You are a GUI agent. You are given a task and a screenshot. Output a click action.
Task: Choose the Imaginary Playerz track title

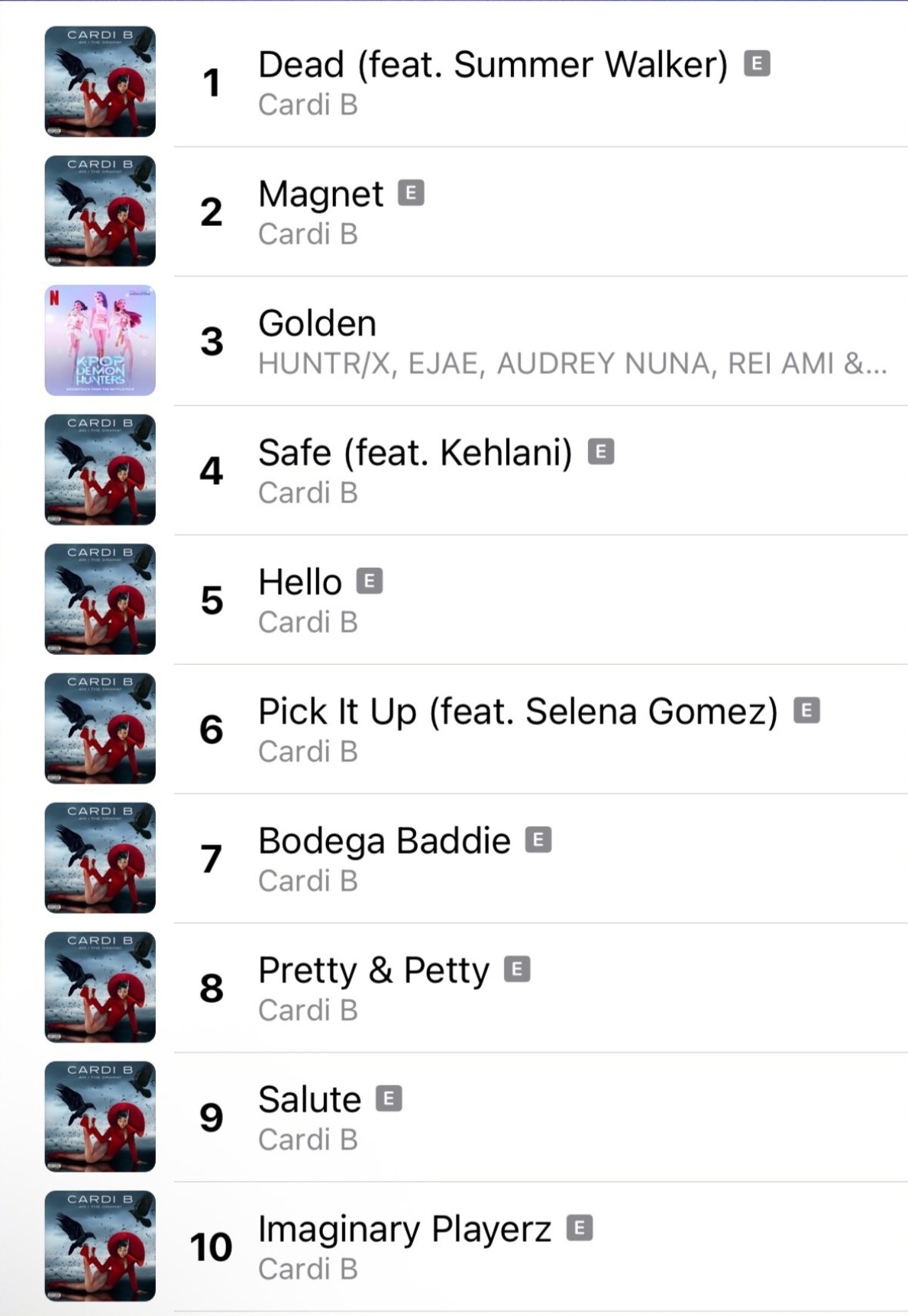[x=404, y=1229]
